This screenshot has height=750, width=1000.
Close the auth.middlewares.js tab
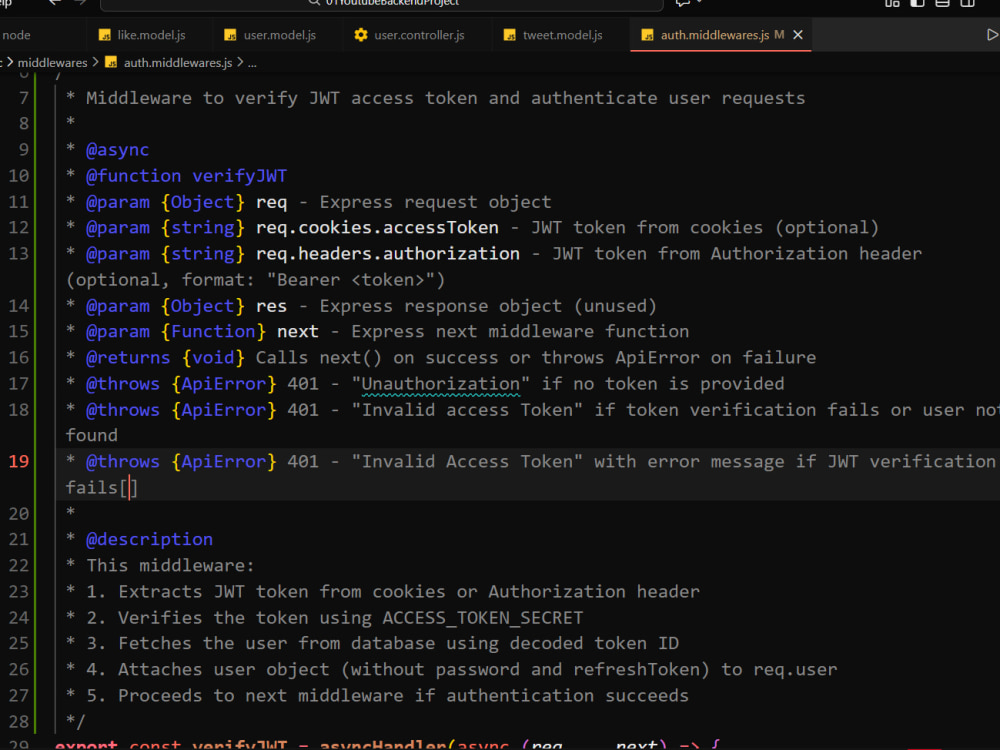(798, 35)
